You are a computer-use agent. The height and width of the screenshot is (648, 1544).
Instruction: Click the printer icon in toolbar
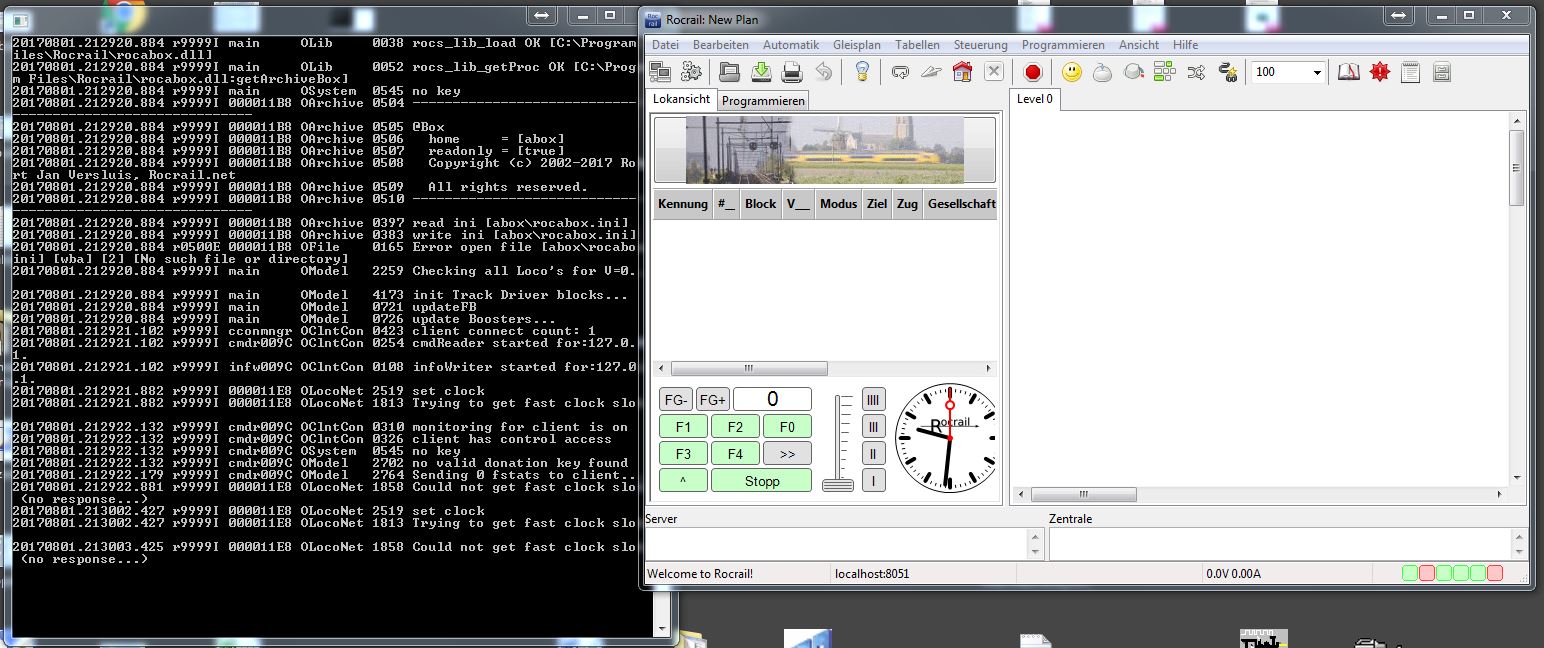792,72
